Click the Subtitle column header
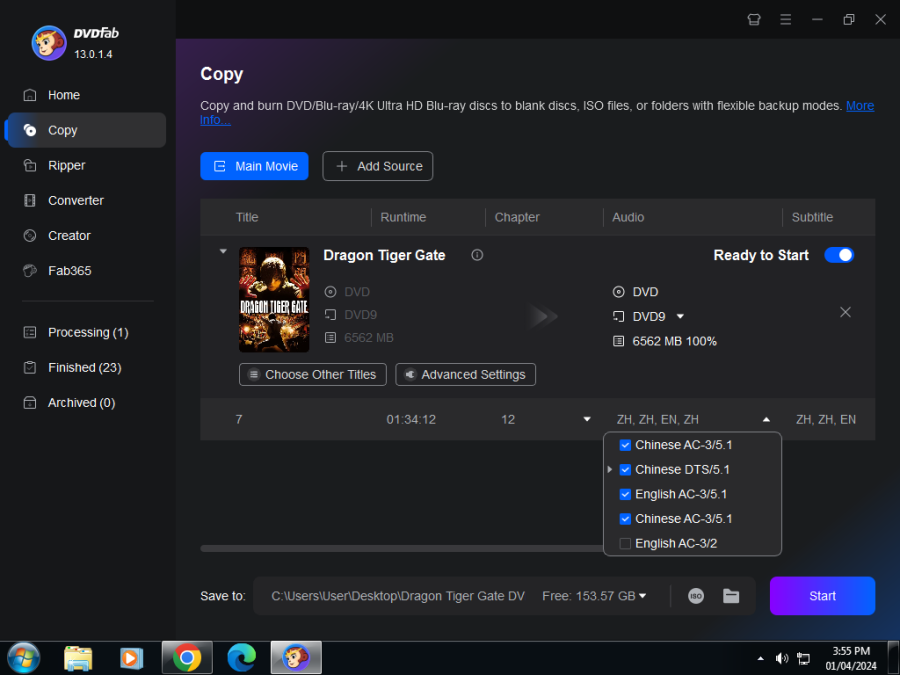 pos(812,217)
